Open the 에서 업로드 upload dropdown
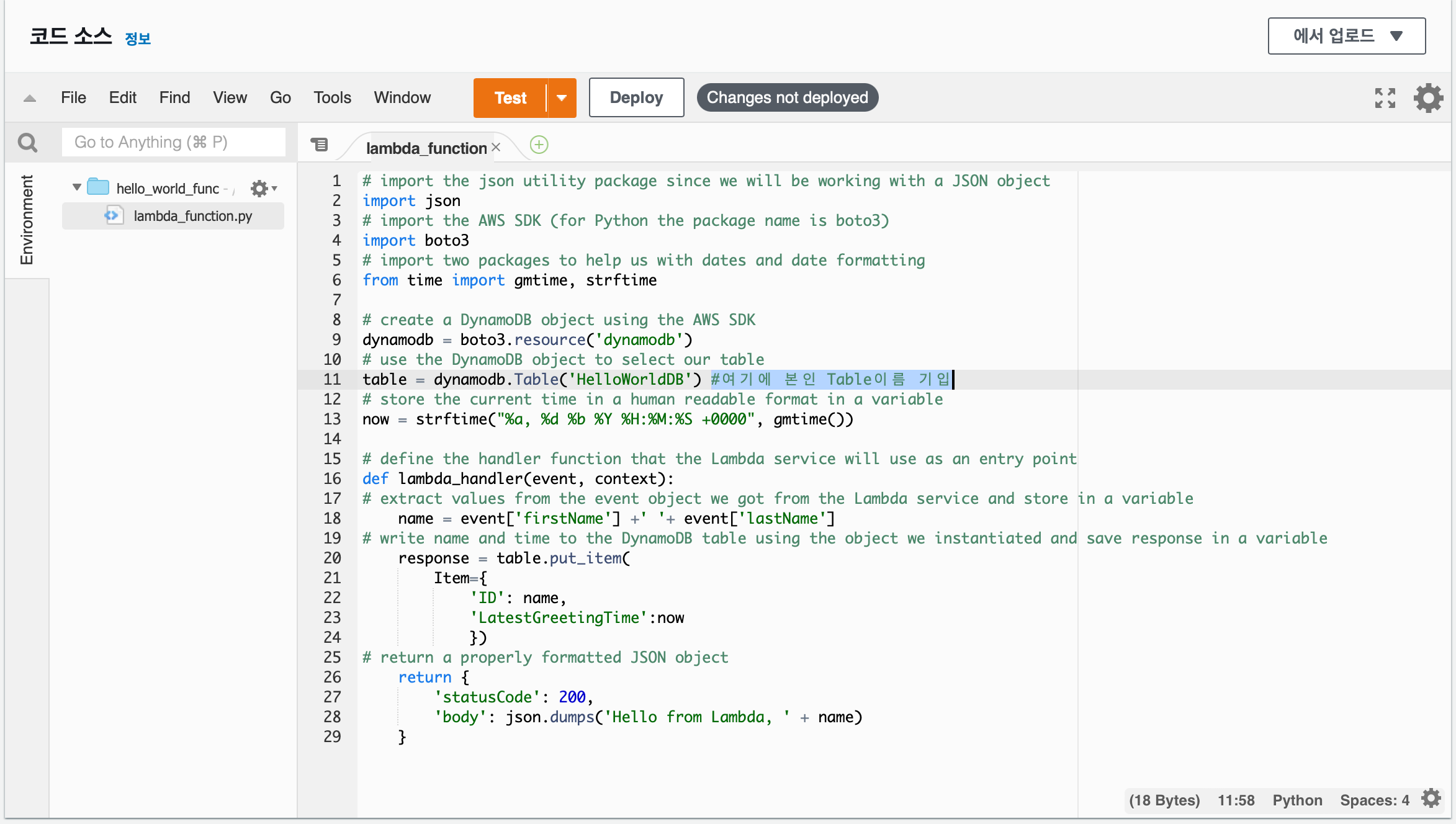This screenshot has width=1456, height=824. pyautogui.click(x=1347, y=36)
